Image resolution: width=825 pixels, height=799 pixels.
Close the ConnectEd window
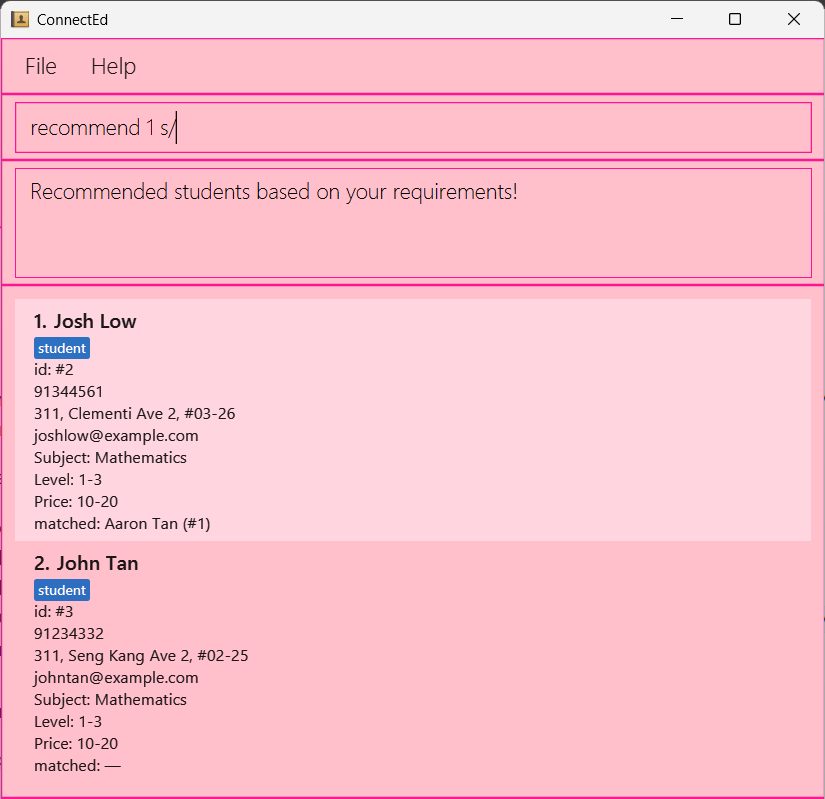793,19
